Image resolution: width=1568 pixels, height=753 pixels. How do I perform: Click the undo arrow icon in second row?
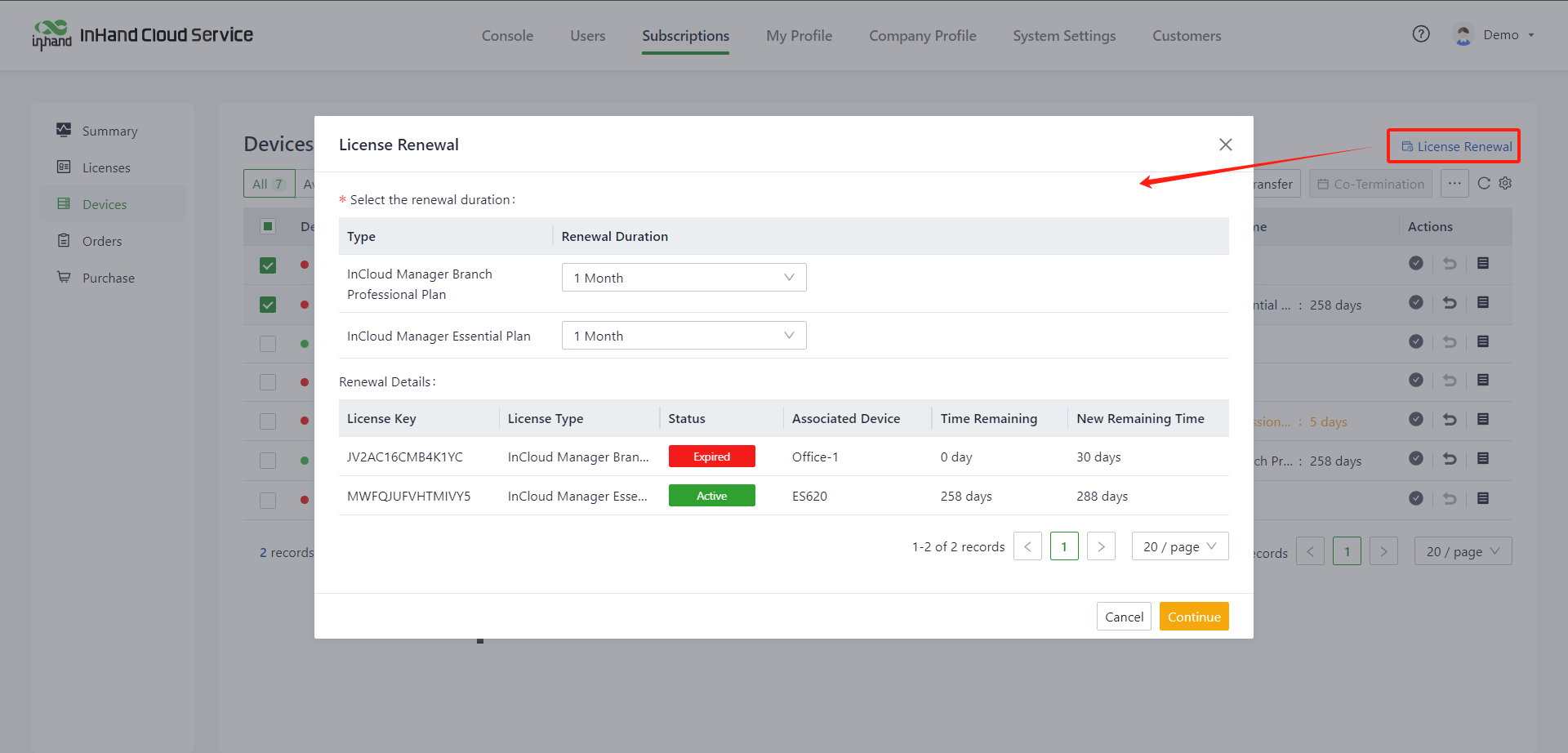[x=1450, y=303]
